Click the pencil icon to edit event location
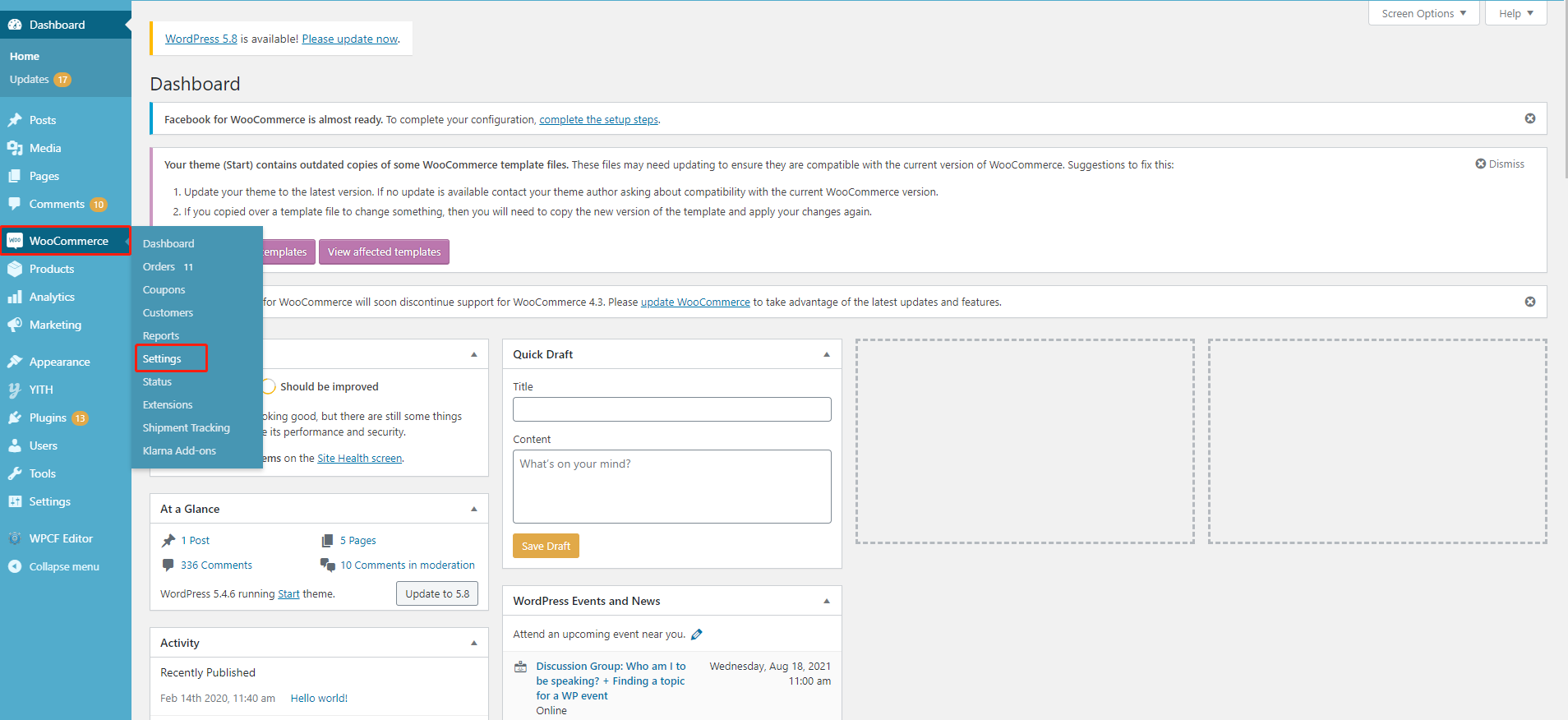1568x720 pixels. (697, 635)
